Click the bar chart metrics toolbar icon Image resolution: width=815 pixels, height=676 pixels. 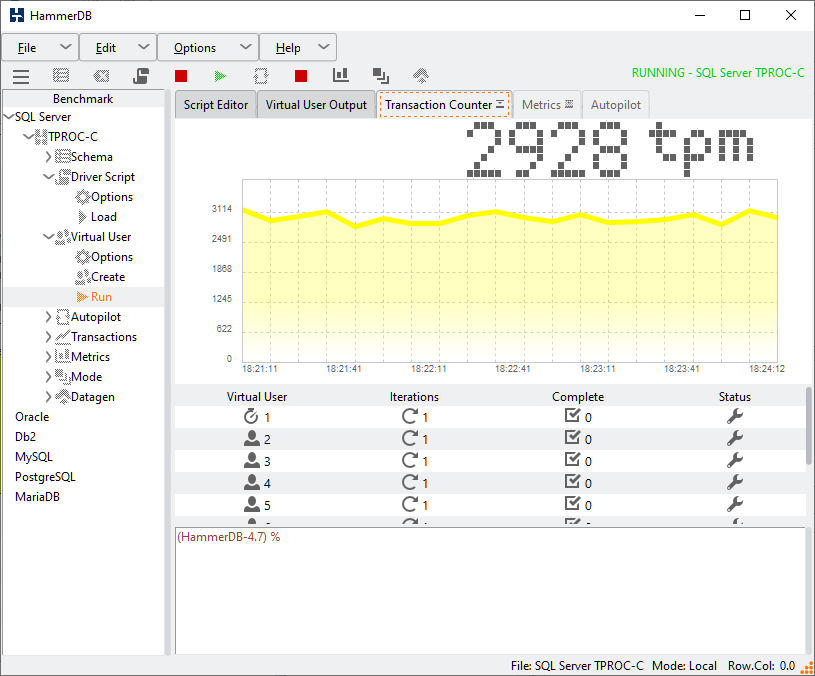pos(340,75)
